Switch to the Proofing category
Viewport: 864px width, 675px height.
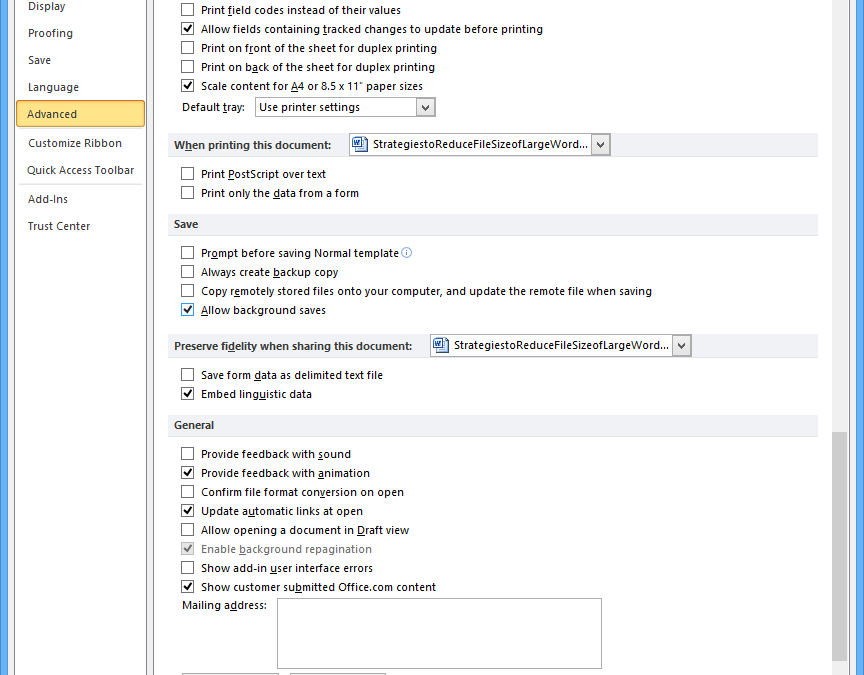[x=50, y=33]
